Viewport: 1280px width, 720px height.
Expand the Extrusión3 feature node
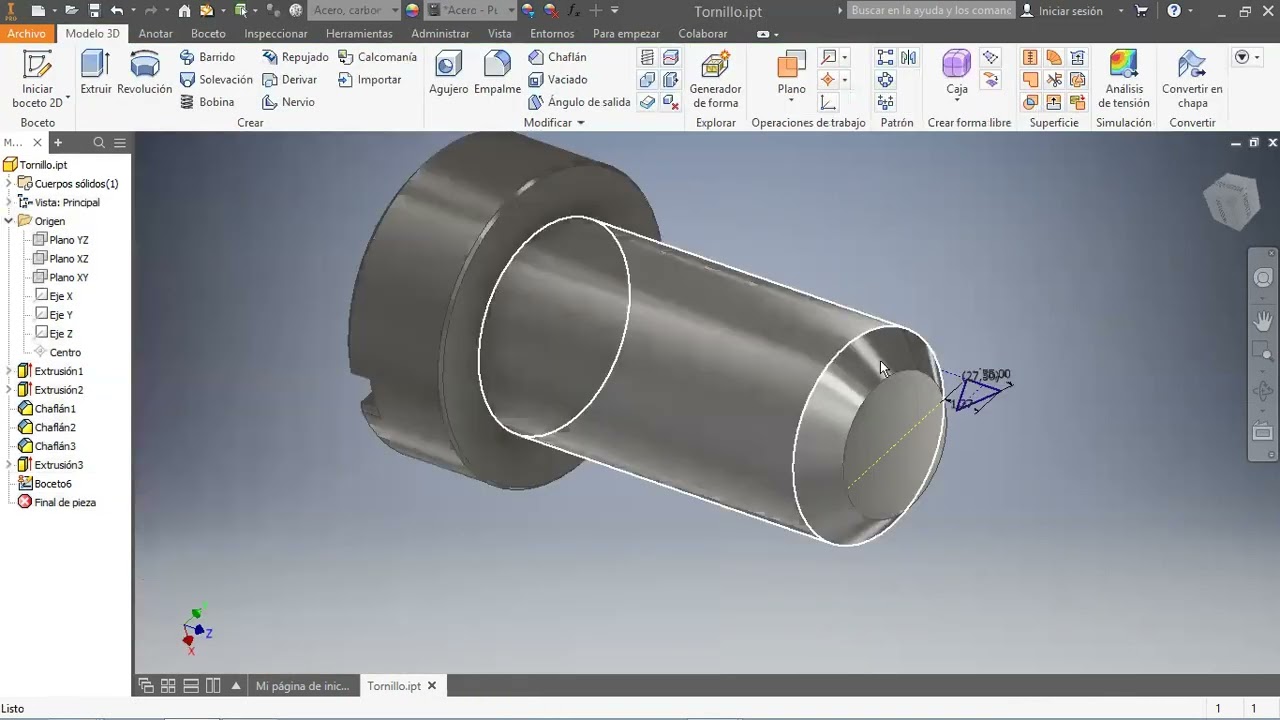pos(9,465)
